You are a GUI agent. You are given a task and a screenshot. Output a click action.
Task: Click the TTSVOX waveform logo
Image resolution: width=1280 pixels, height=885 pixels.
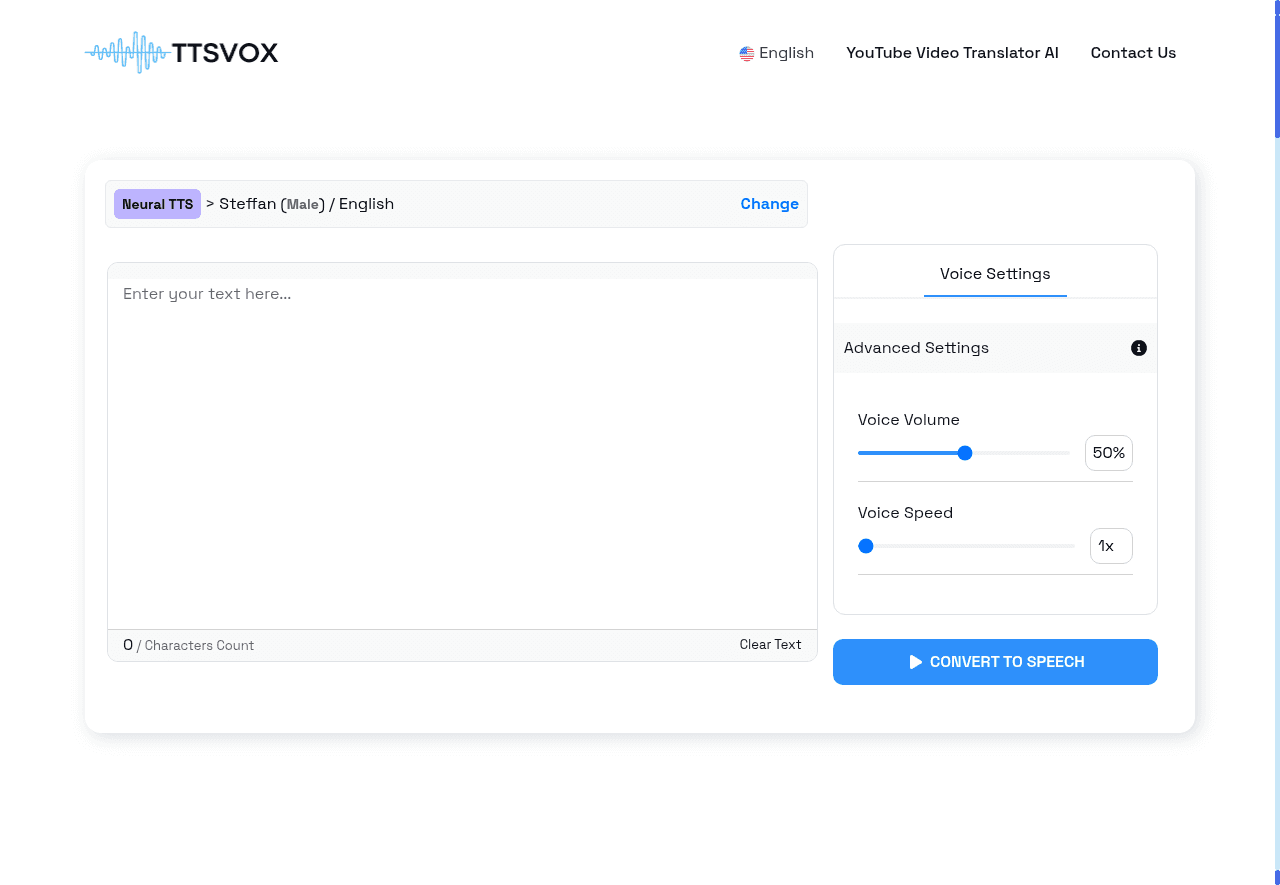tap(125, 52)
